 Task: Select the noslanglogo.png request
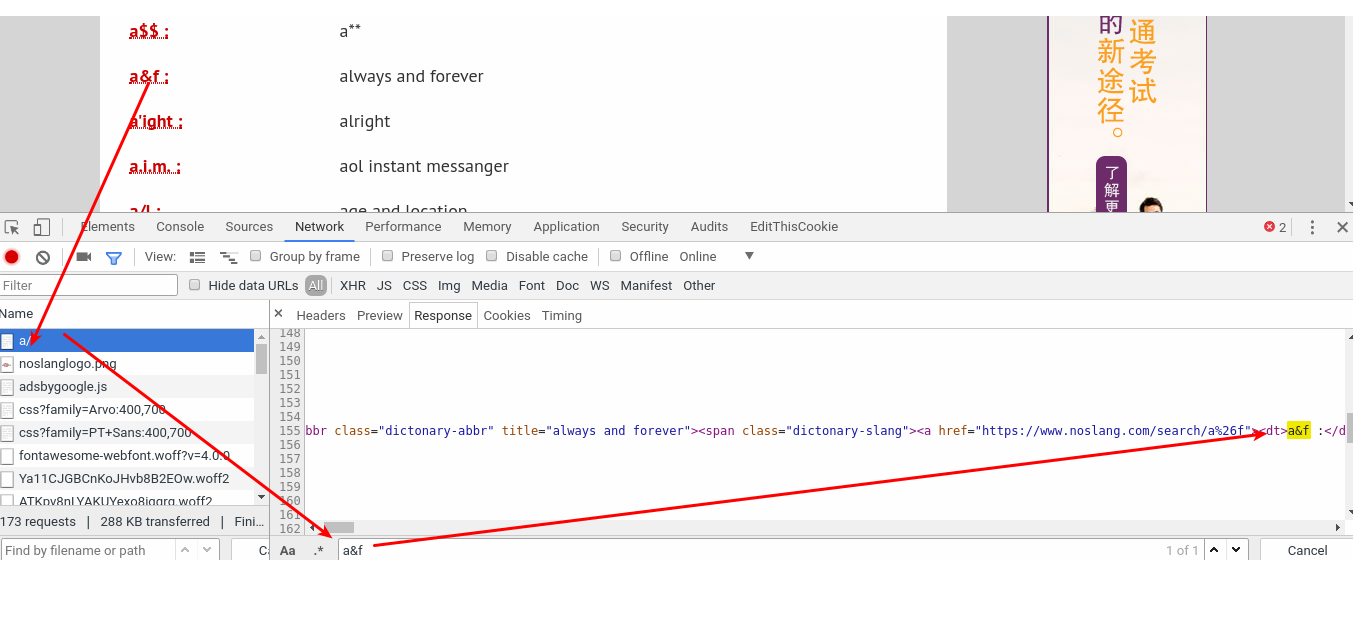click(67, 363)
